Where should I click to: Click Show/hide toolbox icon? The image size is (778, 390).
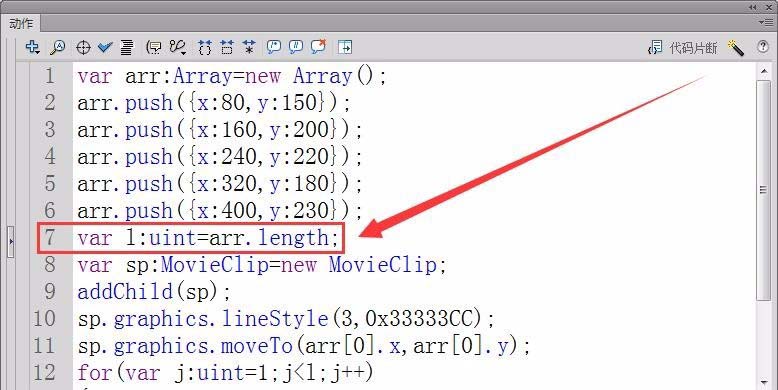(345, 47)
